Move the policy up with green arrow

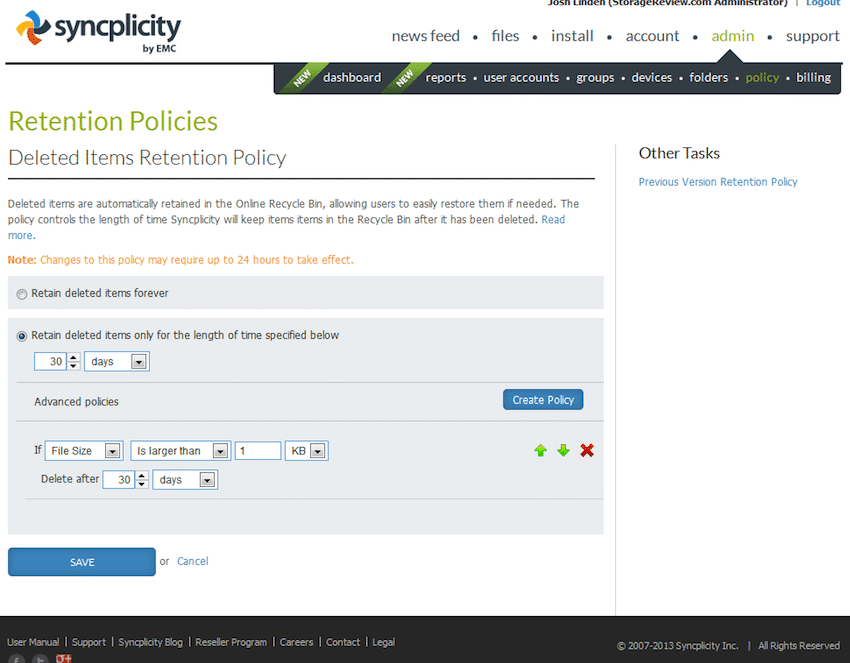click(x=540, y=450)
